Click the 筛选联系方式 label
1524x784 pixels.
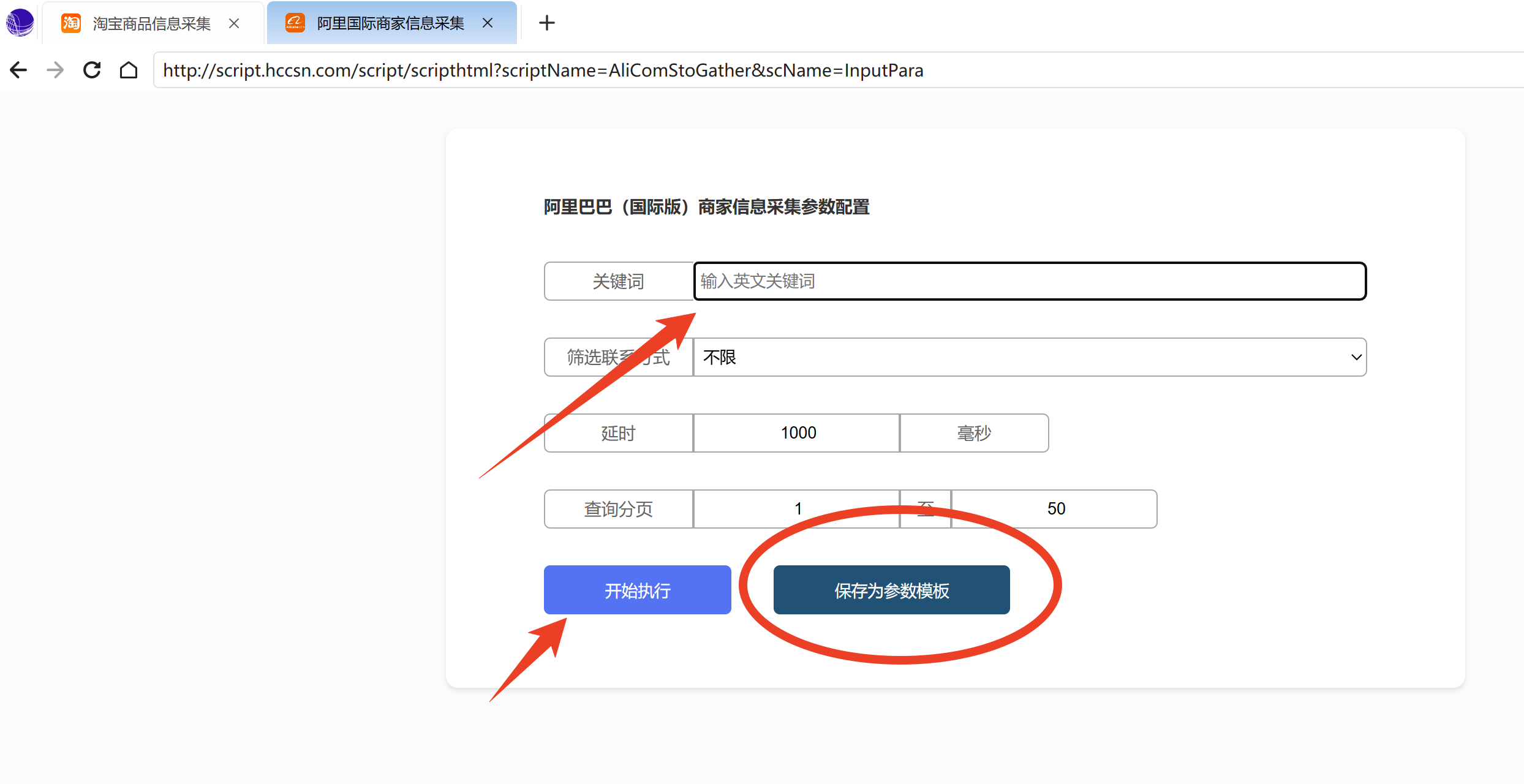click(x=619, y=357)
